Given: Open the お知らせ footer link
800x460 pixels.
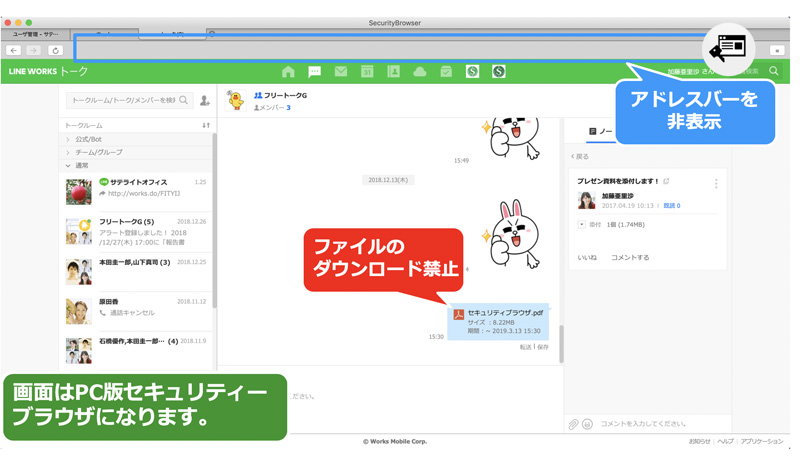Looking at the screenshot, I should (x=699, y=442).
